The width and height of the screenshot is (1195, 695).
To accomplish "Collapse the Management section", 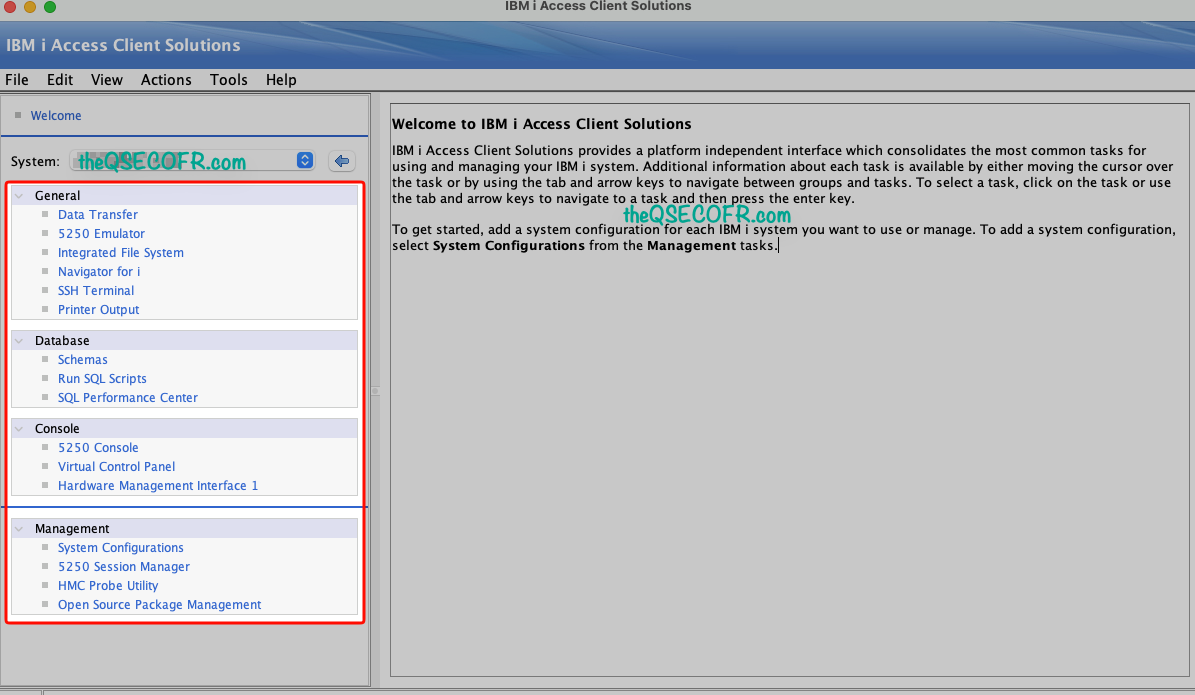I will click(x=20, y=529).
